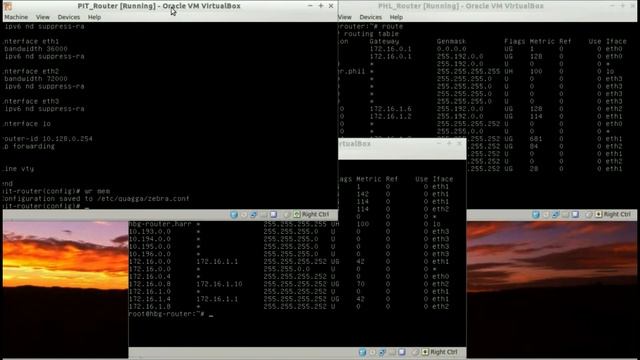The image size is (640, 360).
Task: Click mouse integration icon in PIT_Router status bar
Action: [287, 214]
